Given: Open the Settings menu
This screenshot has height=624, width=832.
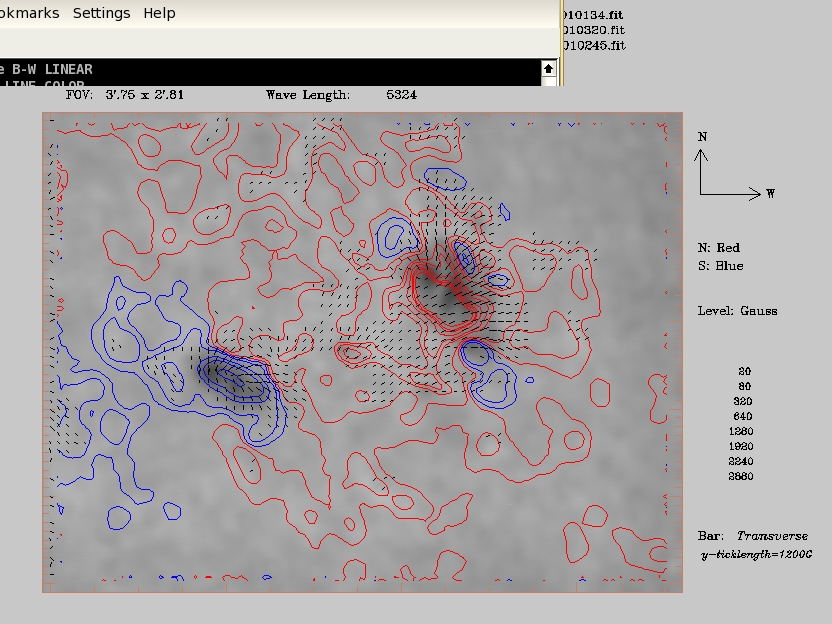Looking at the screenshot, I should (x=101, y=13).
